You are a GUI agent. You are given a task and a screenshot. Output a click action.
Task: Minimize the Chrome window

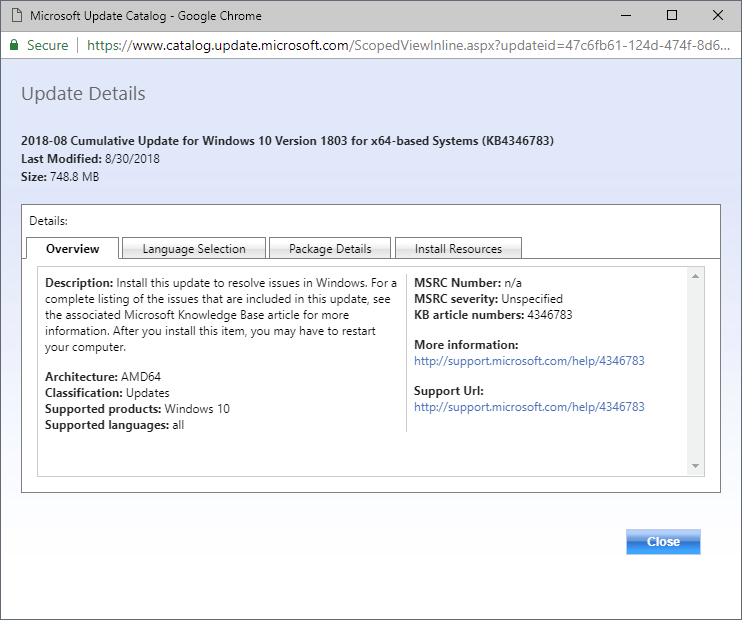(626, 16)
